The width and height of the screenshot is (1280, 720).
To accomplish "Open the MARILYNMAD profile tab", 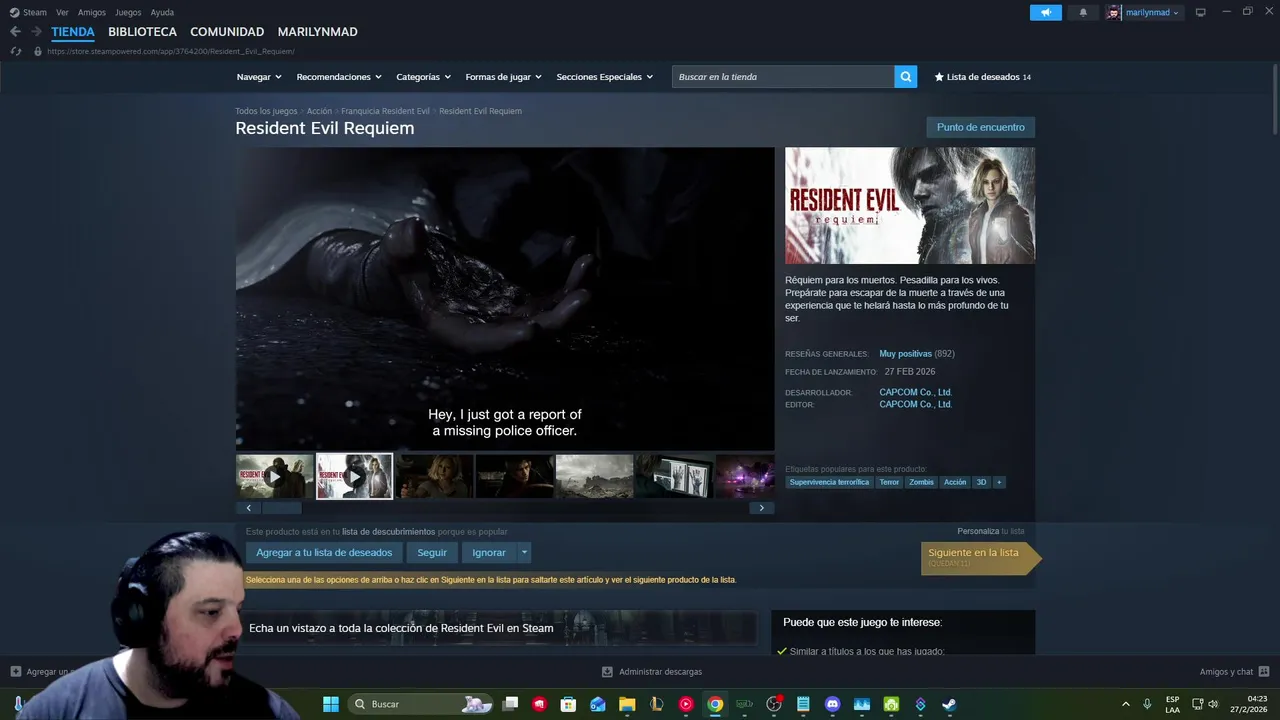I will point(317,32).
